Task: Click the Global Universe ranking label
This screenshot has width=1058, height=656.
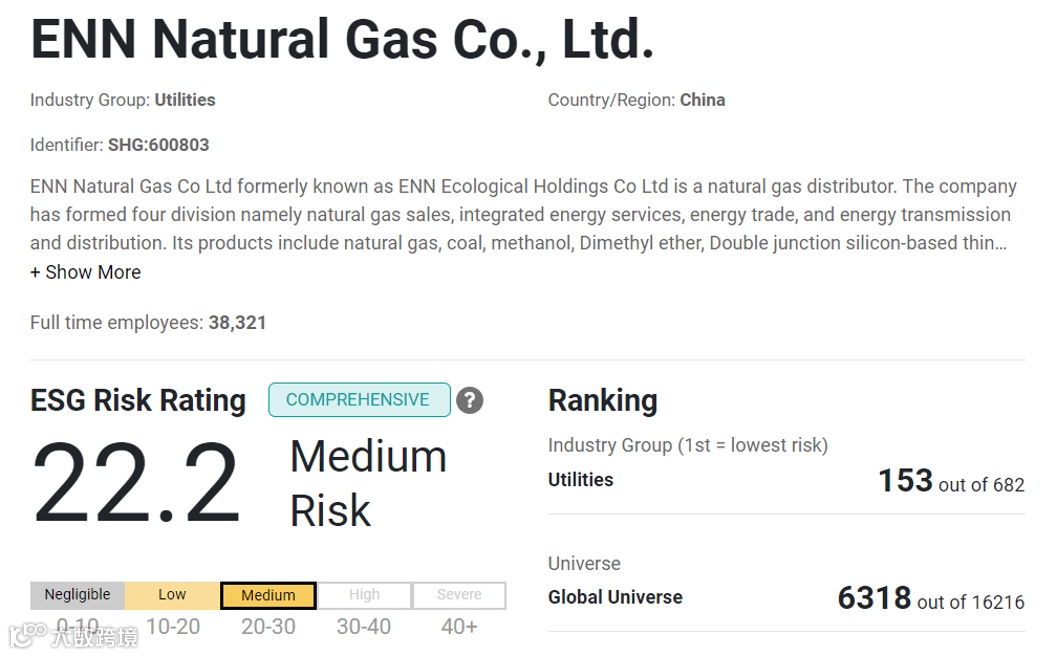Action: (615, 597)
